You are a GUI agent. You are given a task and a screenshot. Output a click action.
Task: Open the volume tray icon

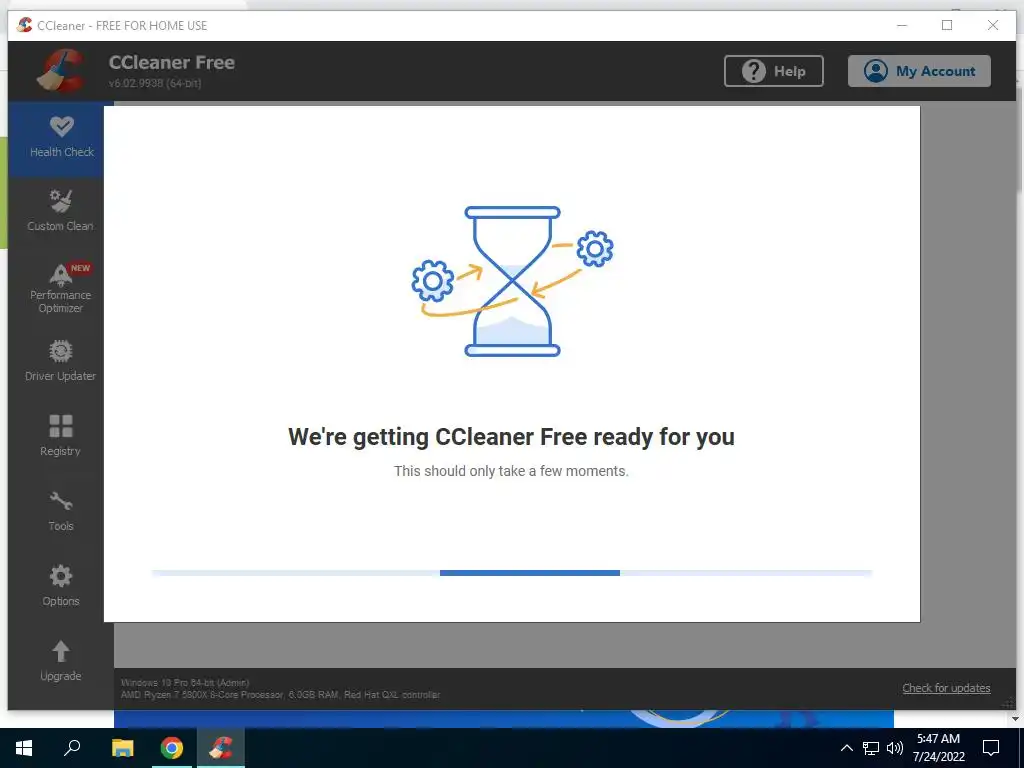click(895, 748)
